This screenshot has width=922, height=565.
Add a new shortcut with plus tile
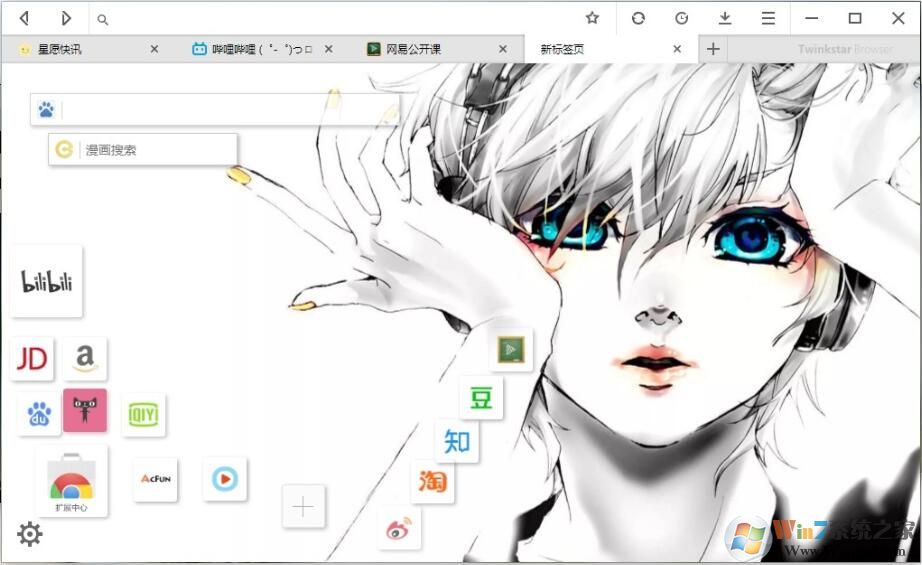(x=303, y=506)
